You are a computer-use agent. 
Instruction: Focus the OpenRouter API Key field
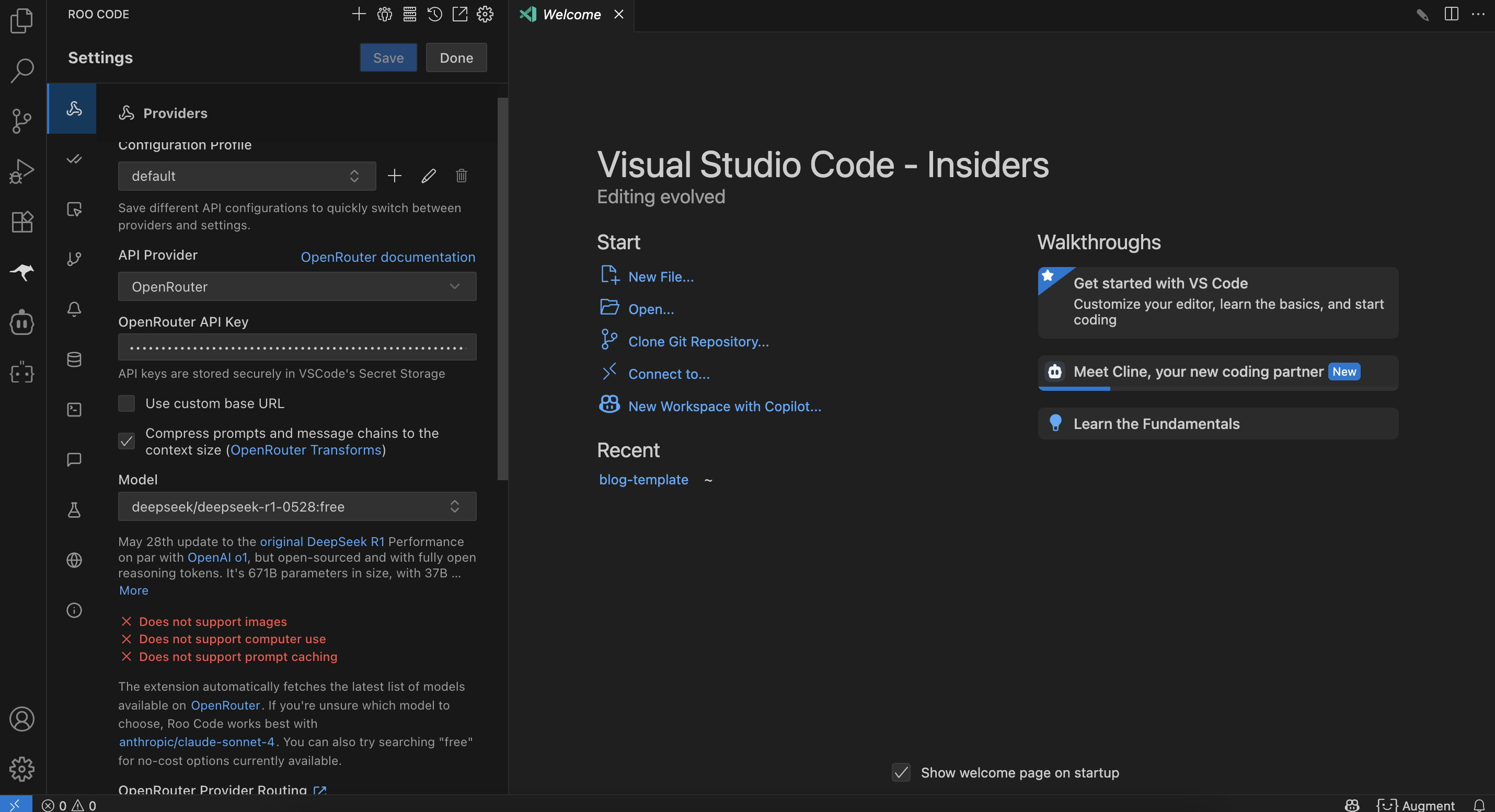click(297, 347)
